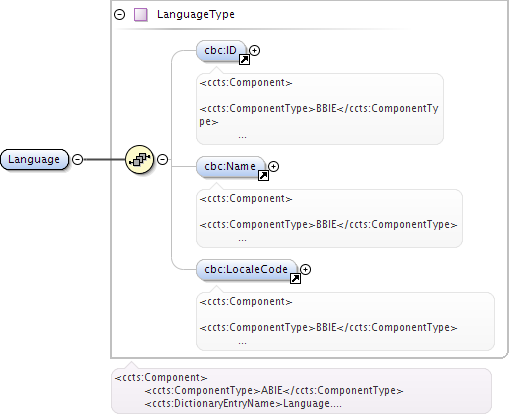
Task: Select the cbc:ID element node
Action: (x=221, y=51)
